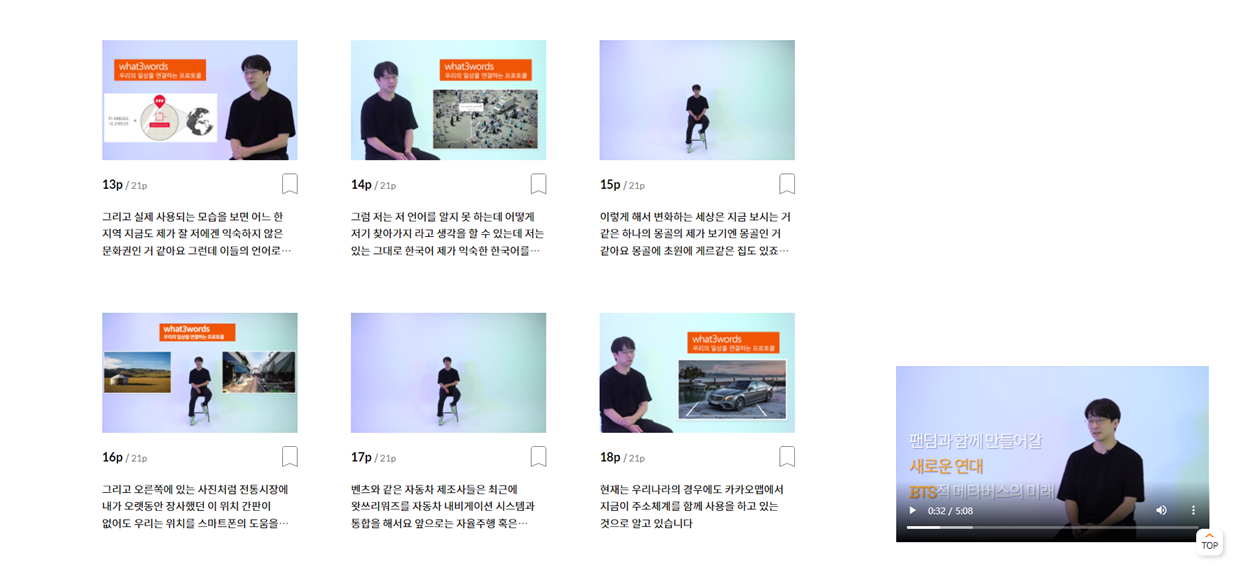Open the 16p thumbnail with market photos

(x=200, y=373)
